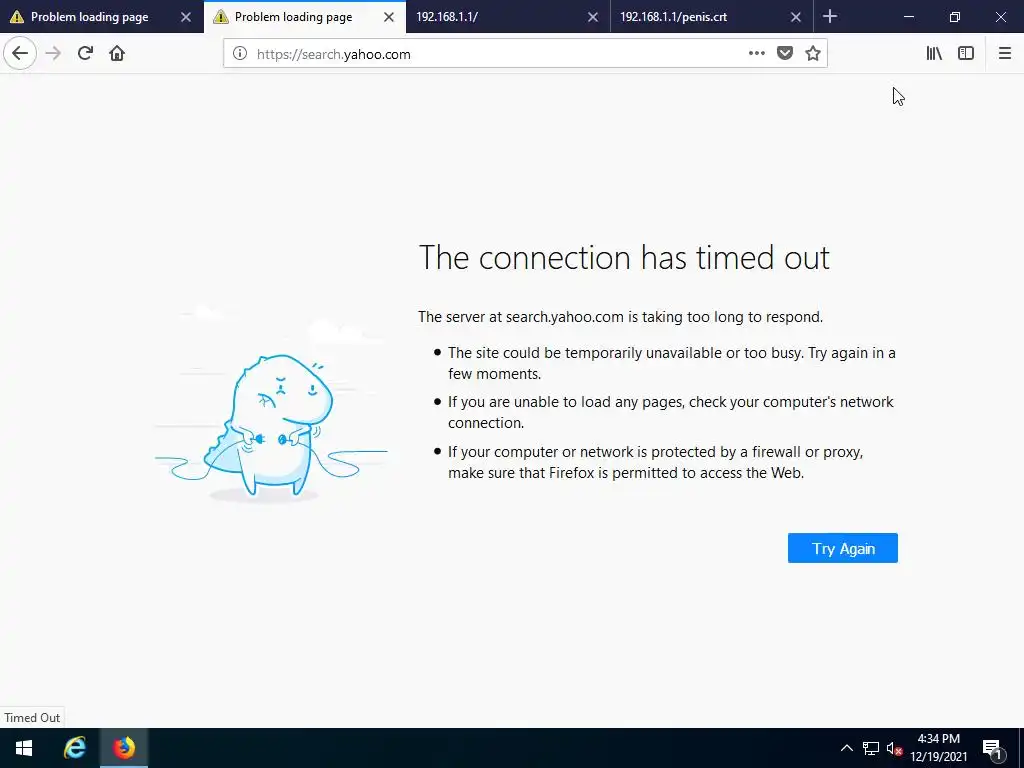
Task: Click the 'Timed Out' status text
Action: [x=32, y=717]
